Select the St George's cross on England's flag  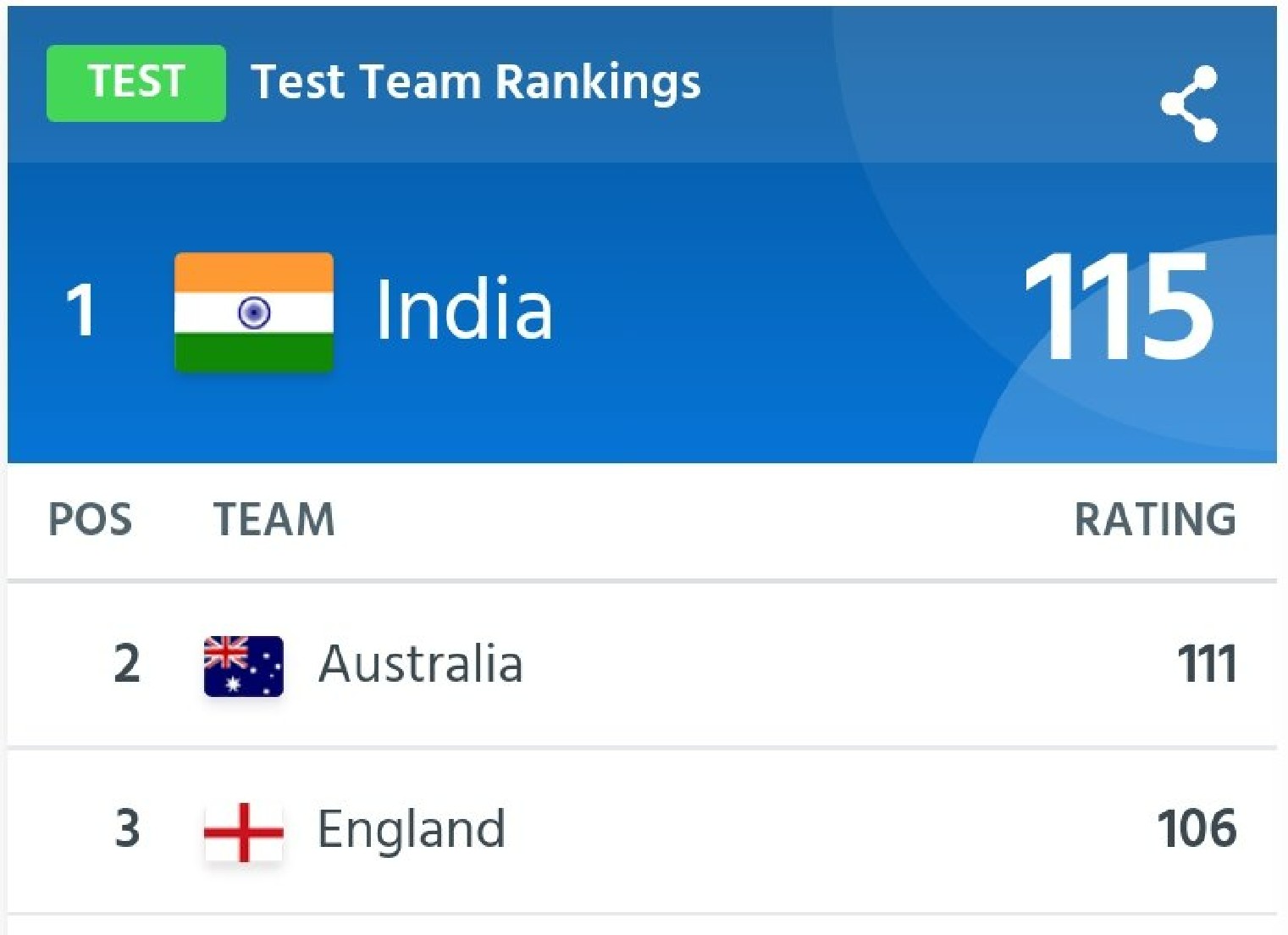click(242, 831)
